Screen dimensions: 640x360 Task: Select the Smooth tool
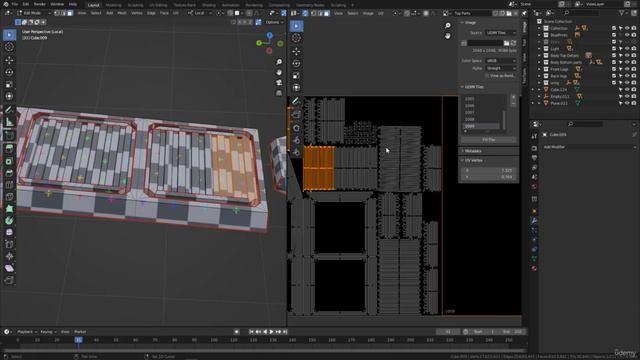(x=9, y=232)
